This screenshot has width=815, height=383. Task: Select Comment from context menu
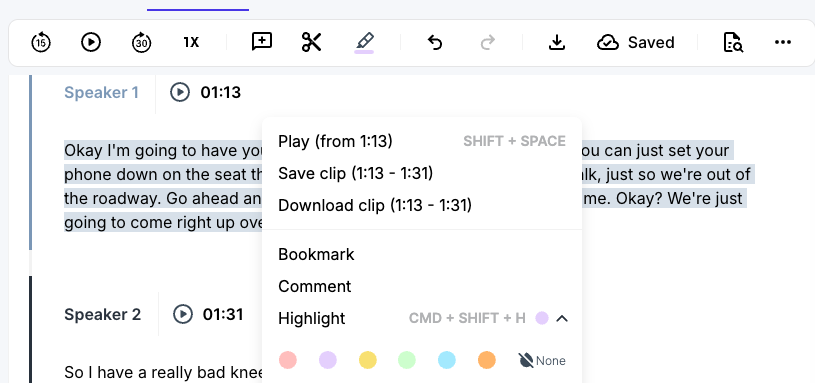tap(422, 286)
